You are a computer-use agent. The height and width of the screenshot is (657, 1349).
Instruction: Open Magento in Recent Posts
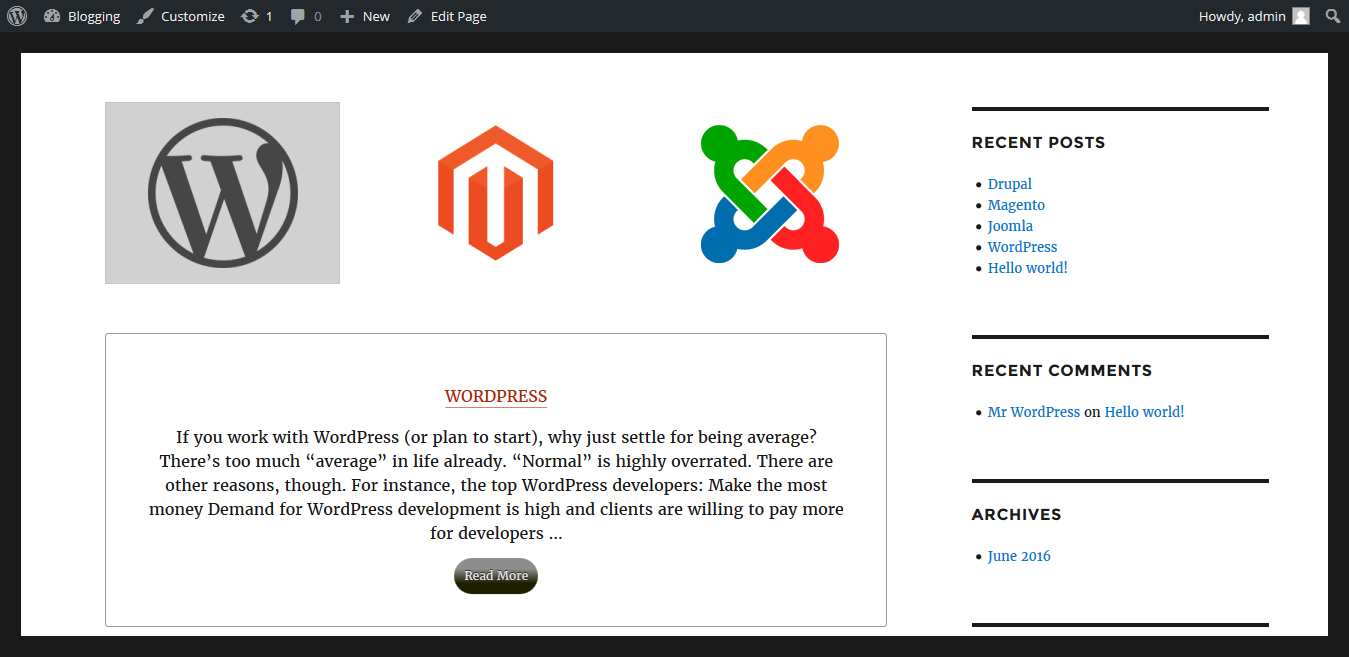point(1016,205)
